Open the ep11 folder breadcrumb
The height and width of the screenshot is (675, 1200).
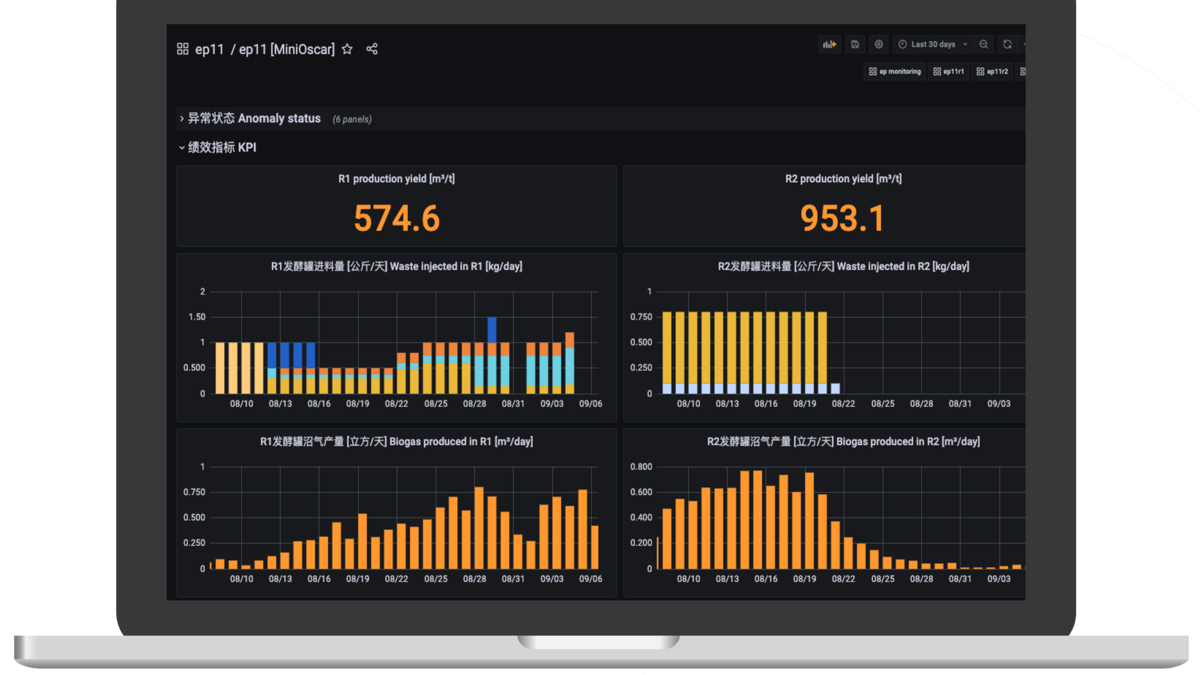(x=210, y=49)
